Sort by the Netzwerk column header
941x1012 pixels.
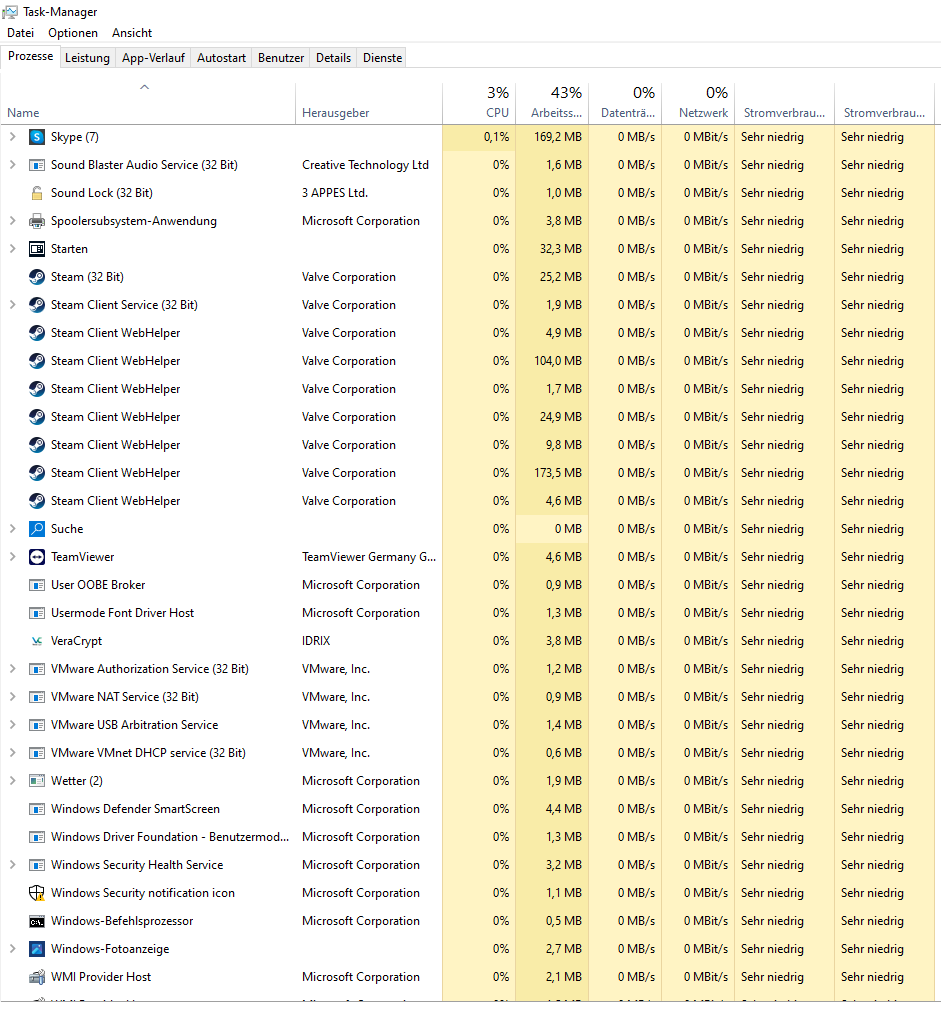[x=698, y=104]
